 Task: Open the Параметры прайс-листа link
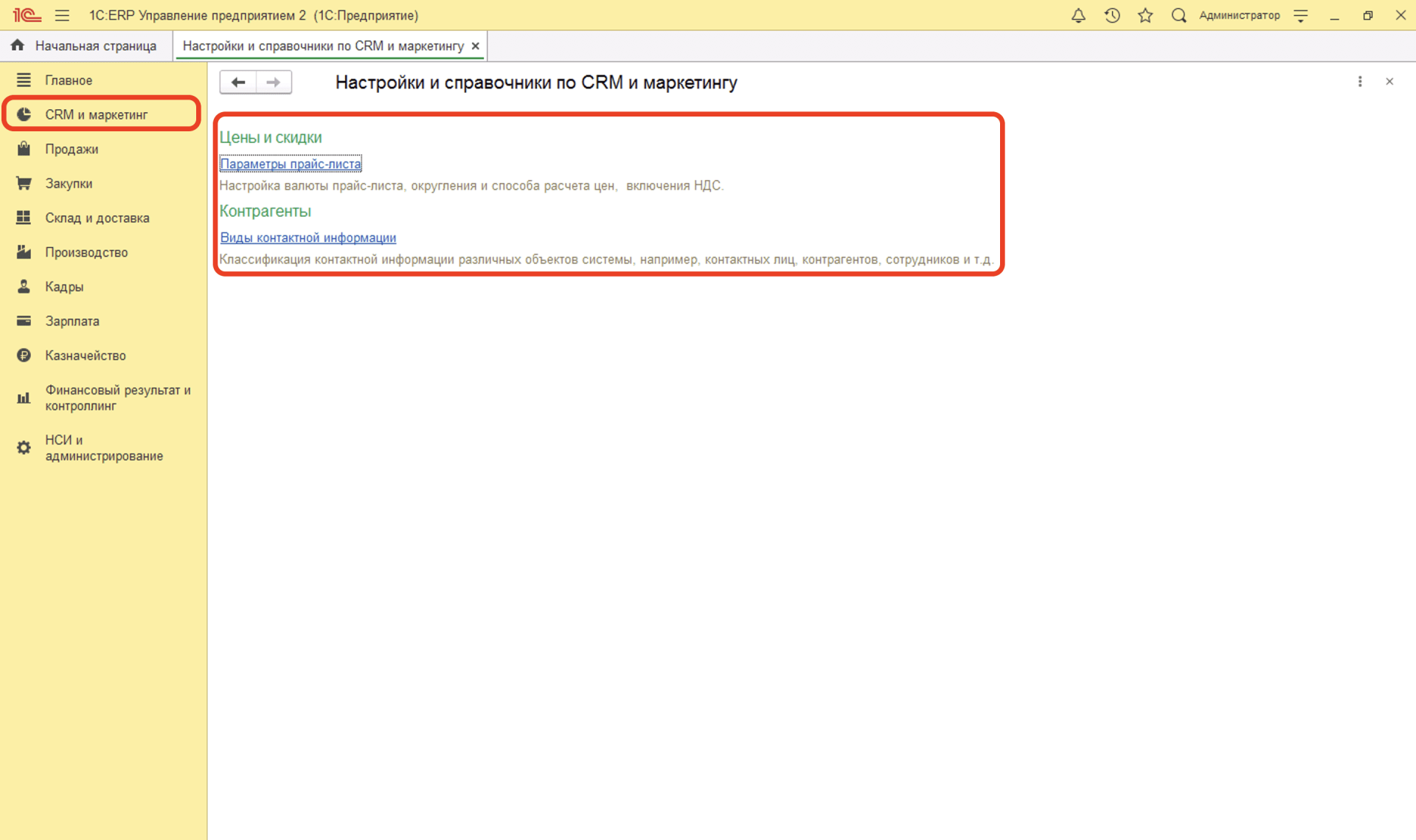pos(291,164)
